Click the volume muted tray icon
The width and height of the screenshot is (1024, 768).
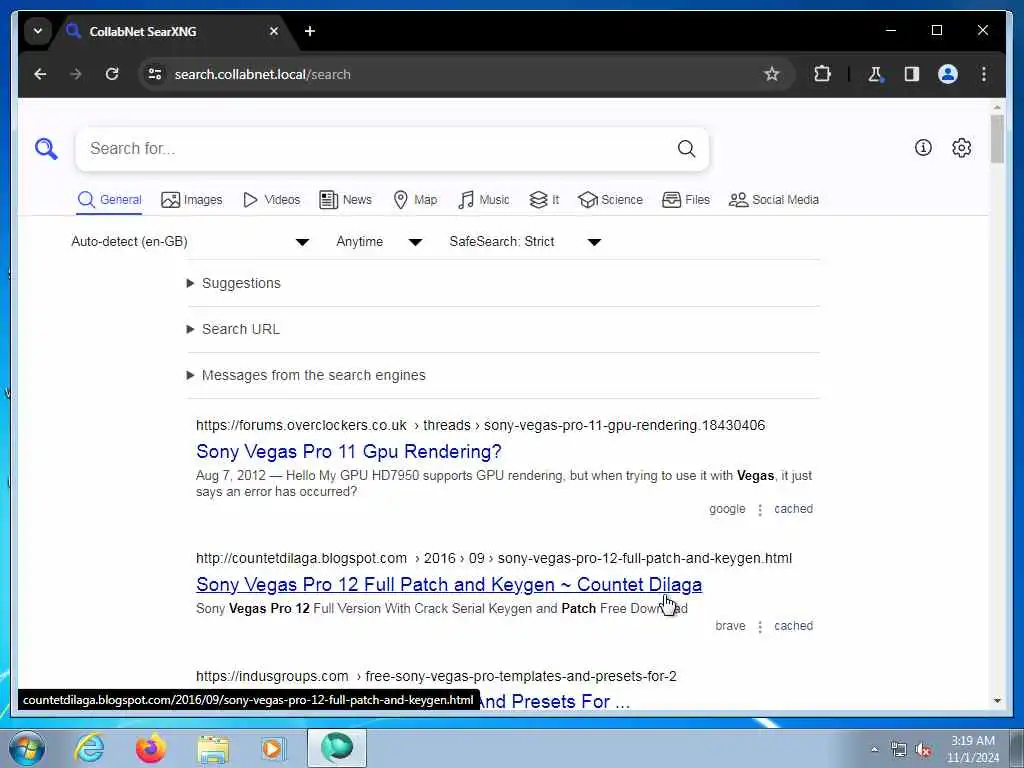click(923, 750)
